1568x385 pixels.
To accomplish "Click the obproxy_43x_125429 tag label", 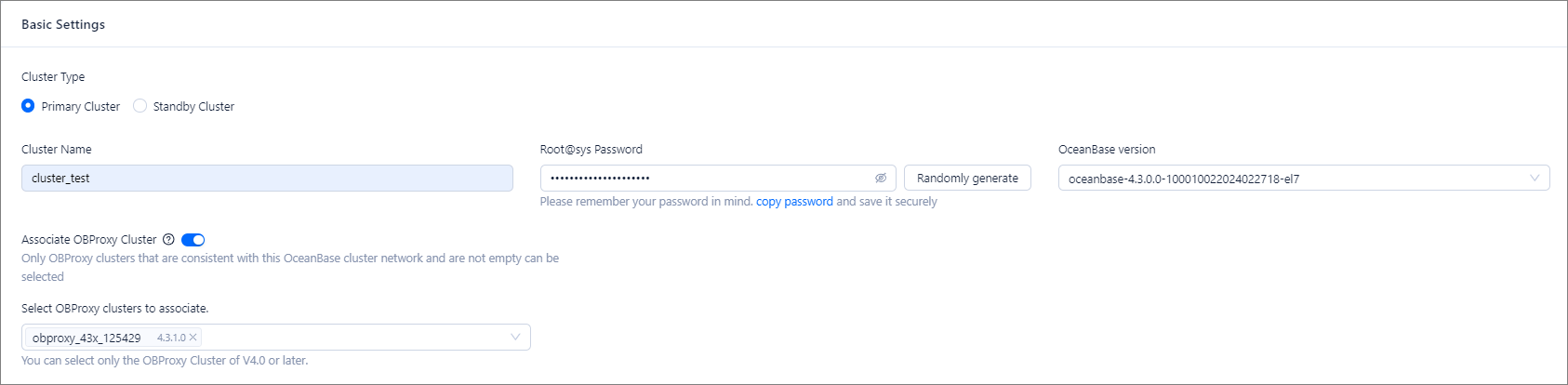I will pyautogui.click(x=86, y=339).
